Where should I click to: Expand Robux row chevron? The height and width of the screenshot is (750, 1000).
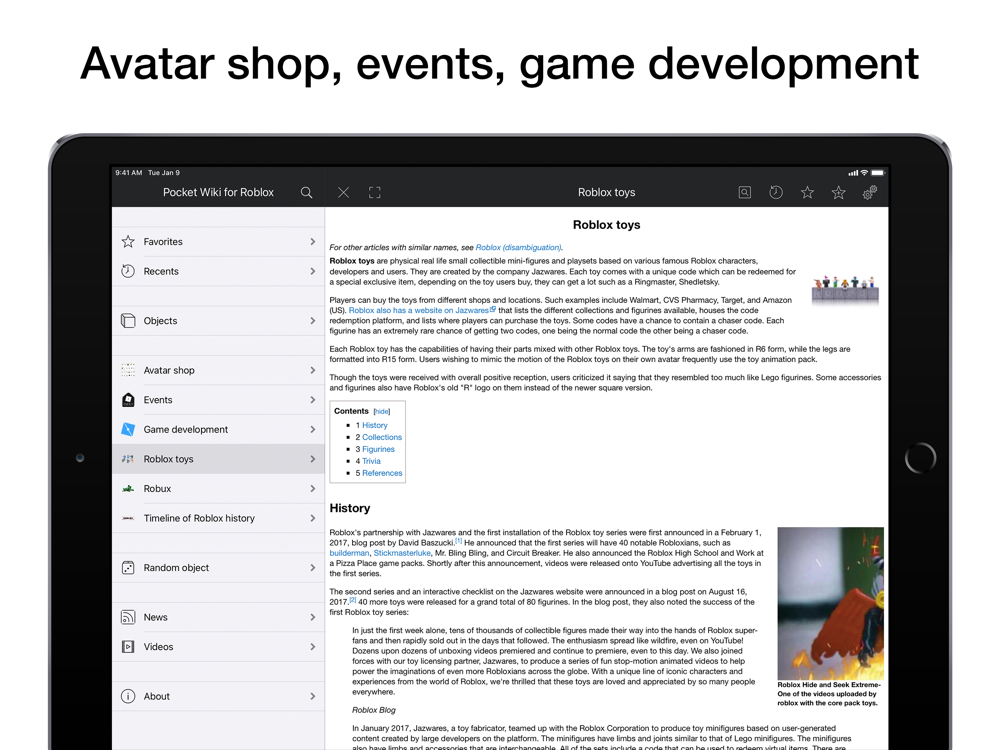312,489
